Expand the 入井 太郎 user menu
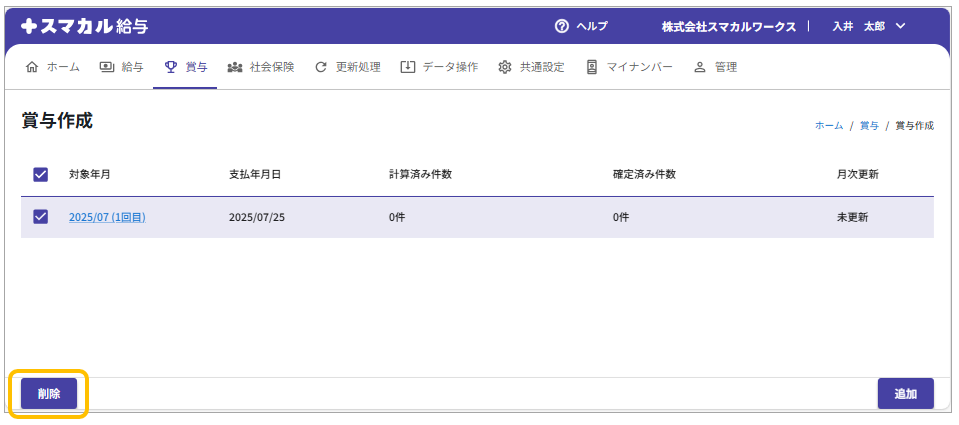 (868, 26)
